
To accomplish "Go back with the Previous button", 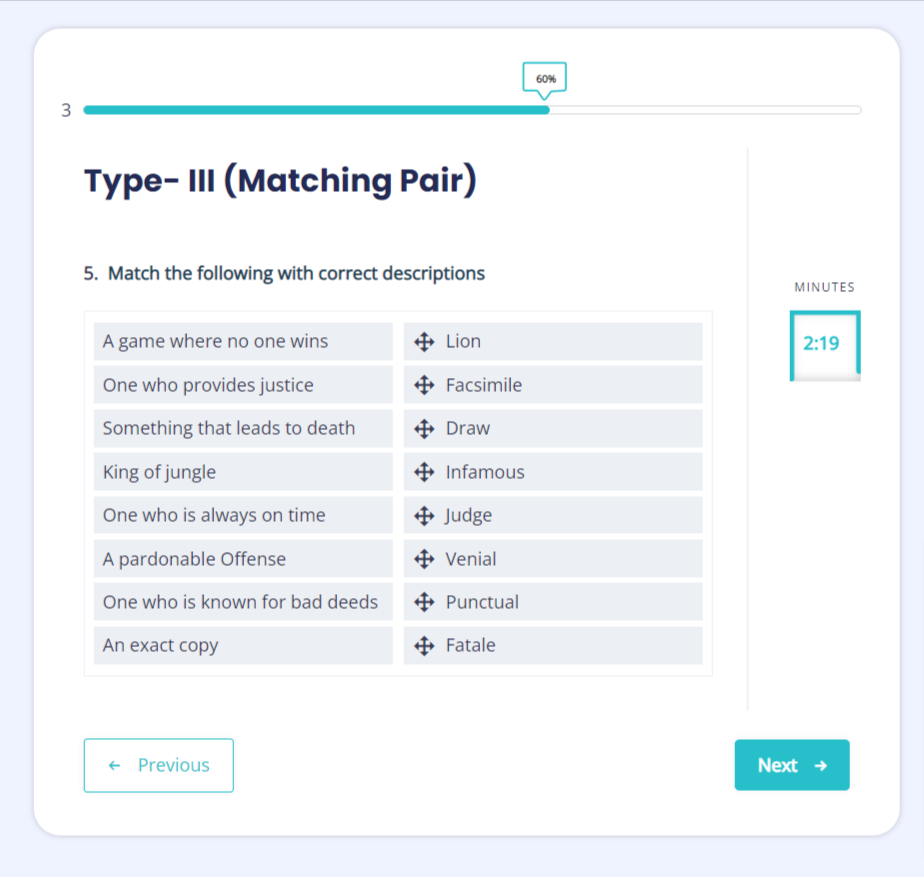I will click(x=158, y=765).
